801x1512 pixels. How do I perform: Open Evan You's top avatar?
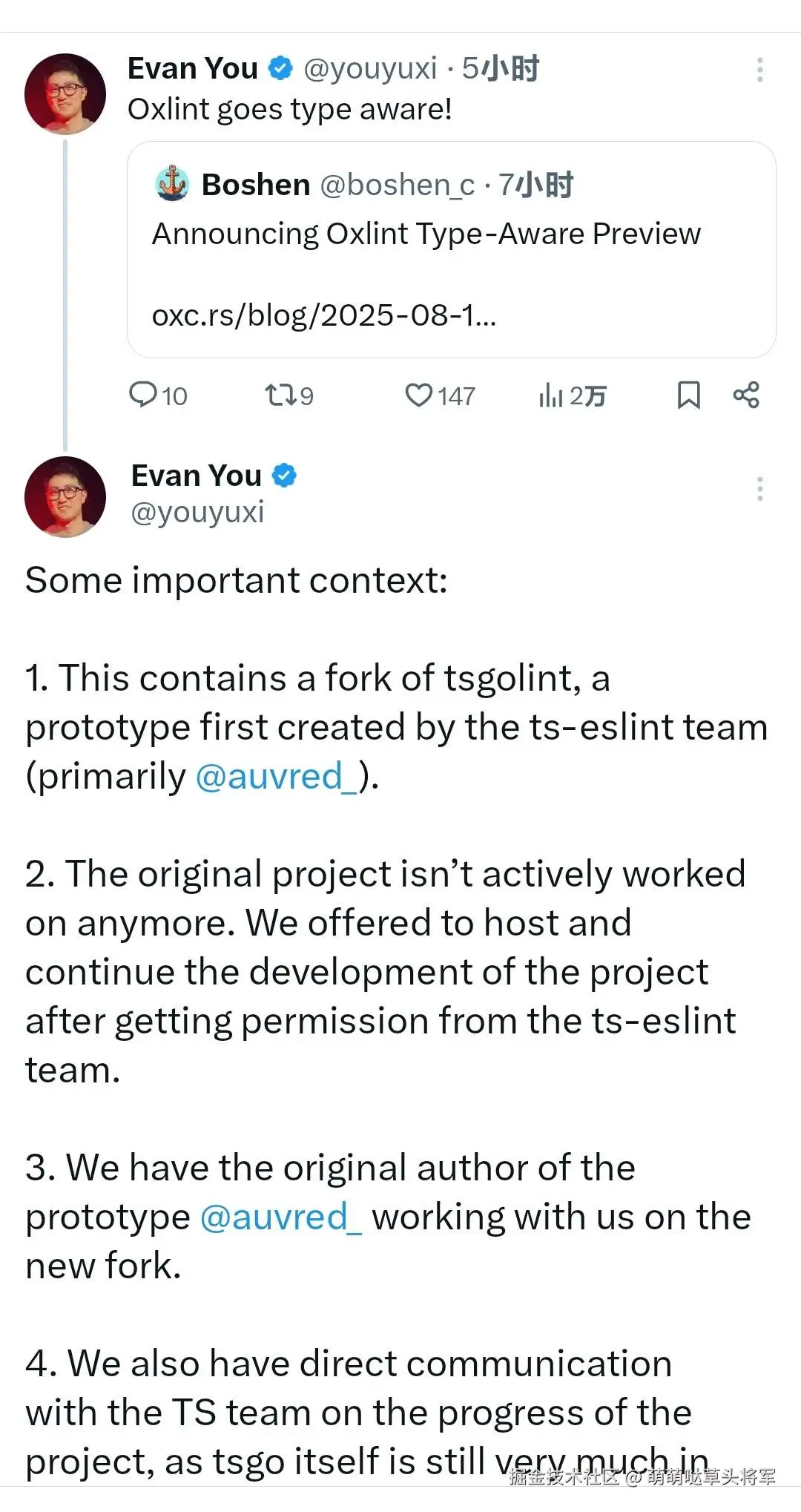coord(65,93)
